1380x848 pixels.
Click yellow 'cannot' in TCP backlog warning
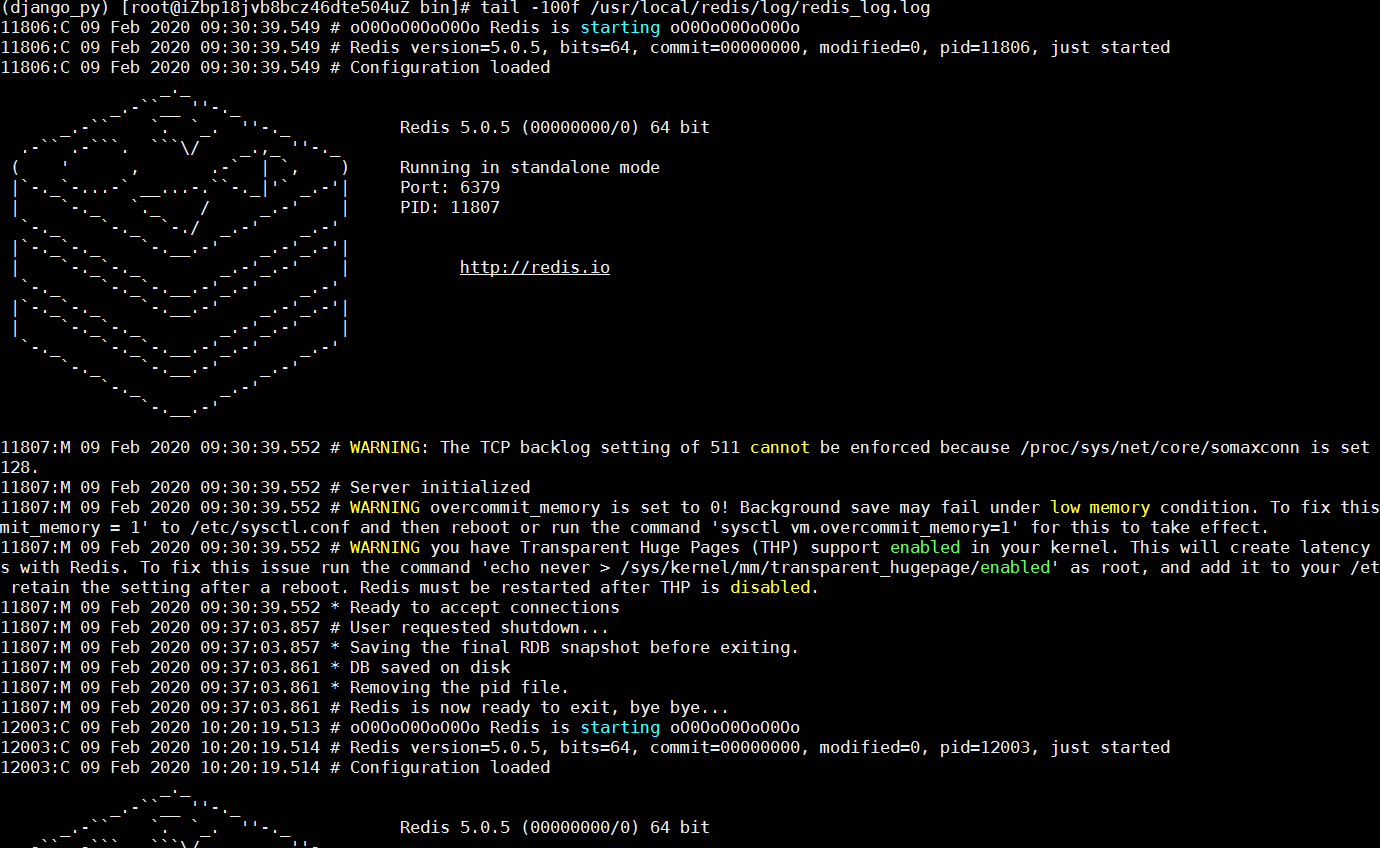tap(780, 447)
